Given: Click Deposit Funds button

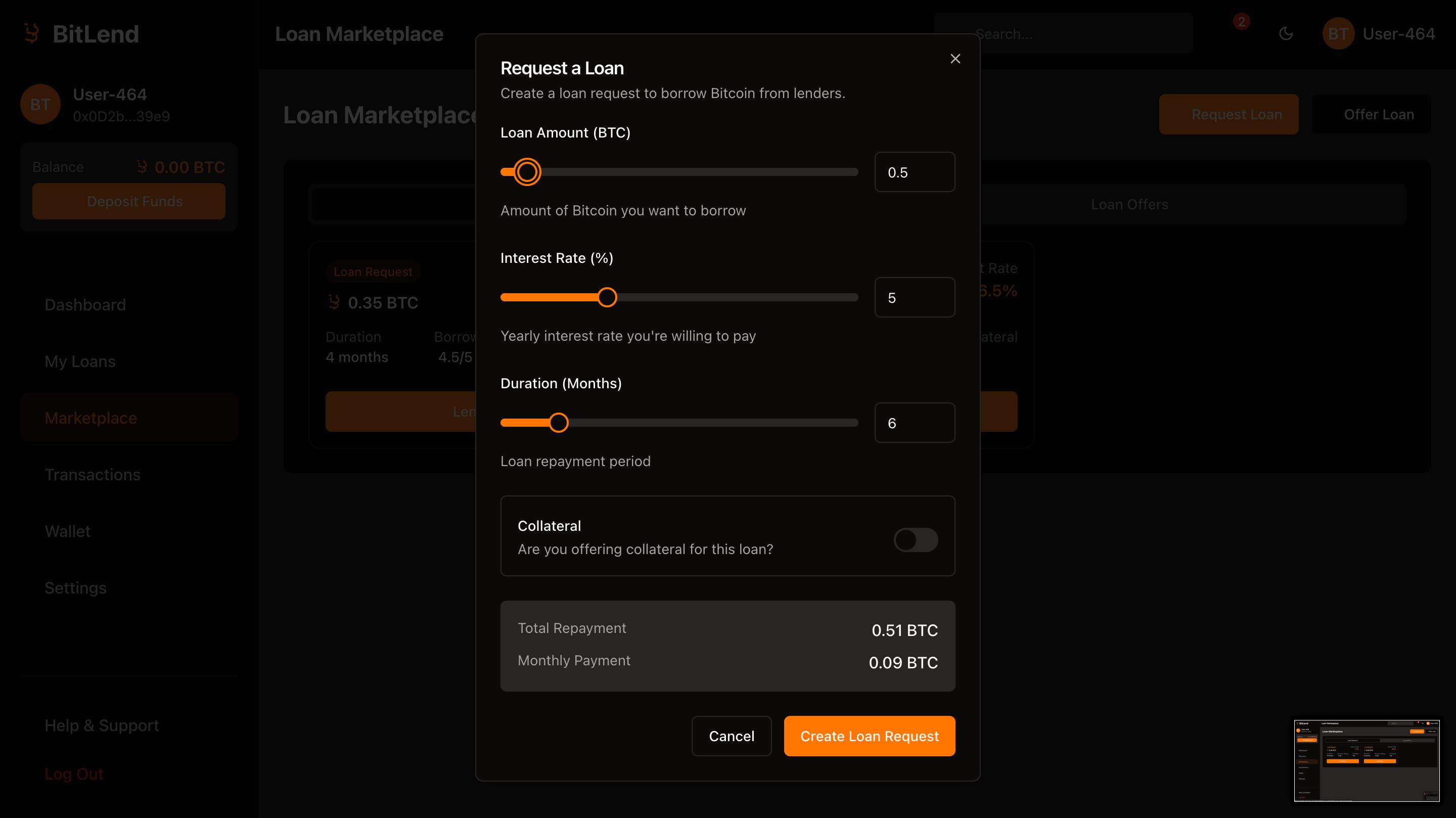Looking at the screenshot, I should pyautogui.click(x=129, y=201).
